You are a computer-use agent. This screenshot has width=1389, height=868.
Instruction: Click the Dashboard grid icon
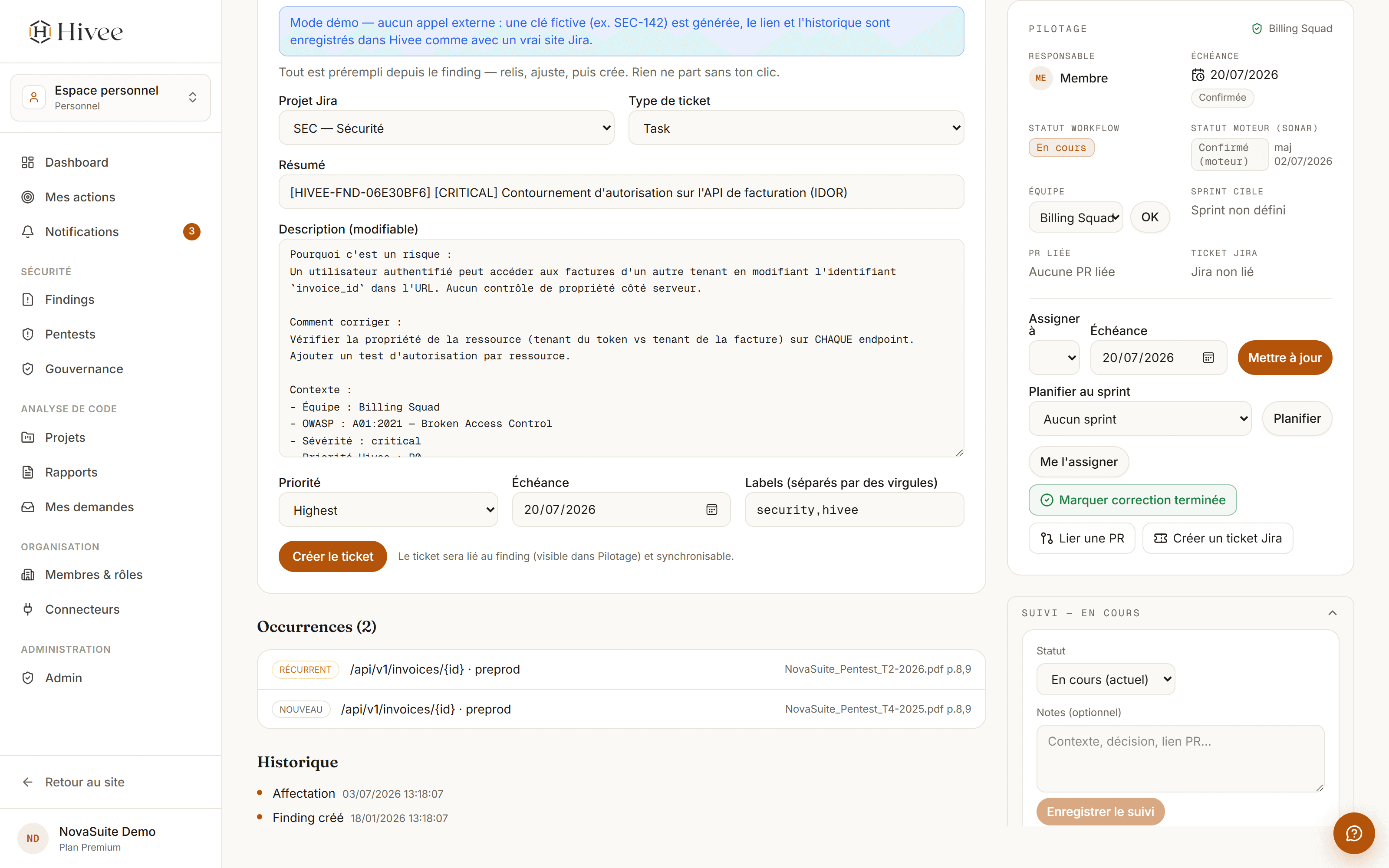[27, 162]
